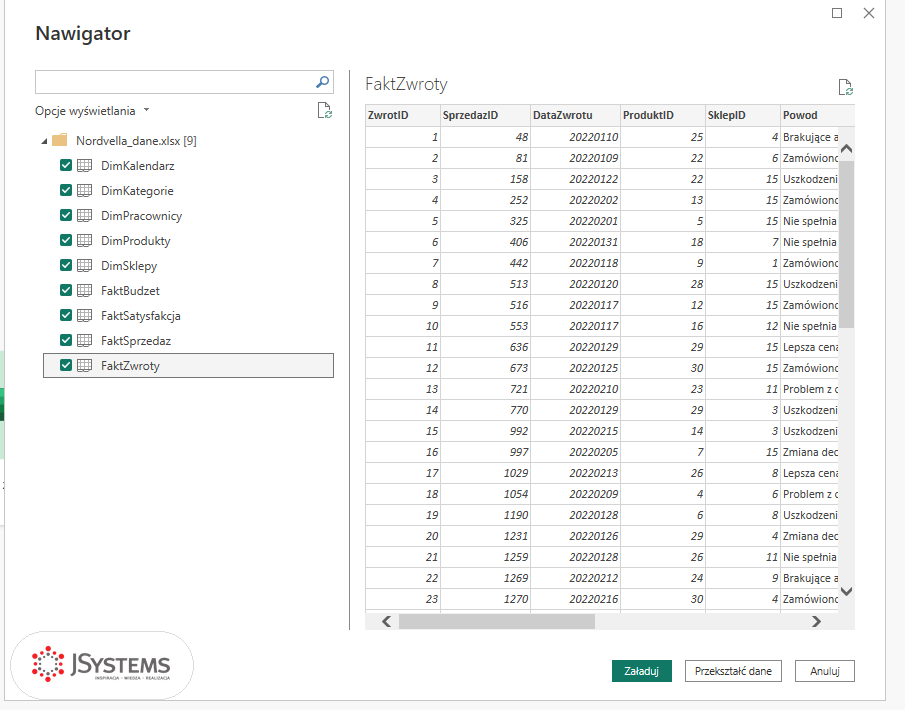
Task: Click the FaktSprzedaz table icon
Action: pyautogui.click(x=84, y=341)
